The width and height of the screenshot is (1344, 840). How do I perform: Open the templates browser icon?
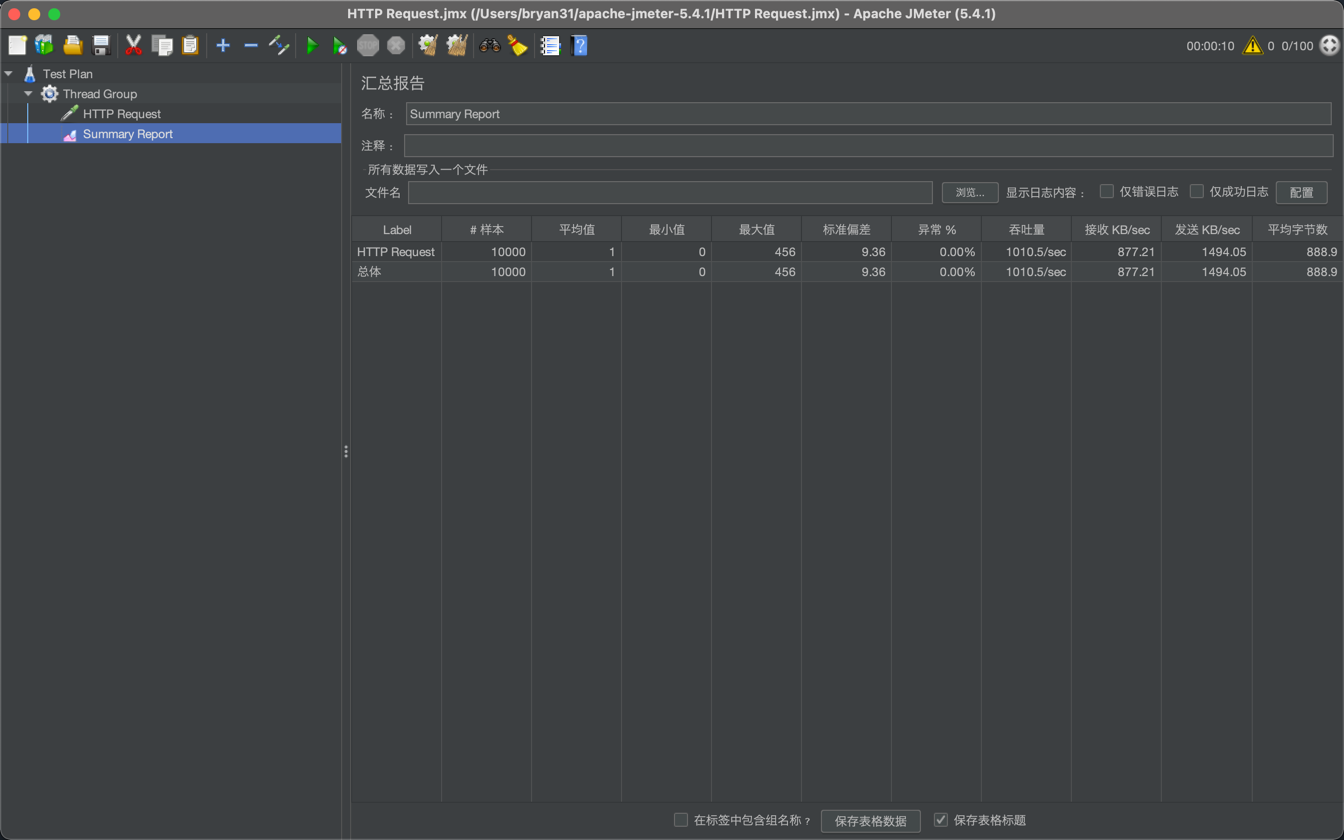point(43,45)
